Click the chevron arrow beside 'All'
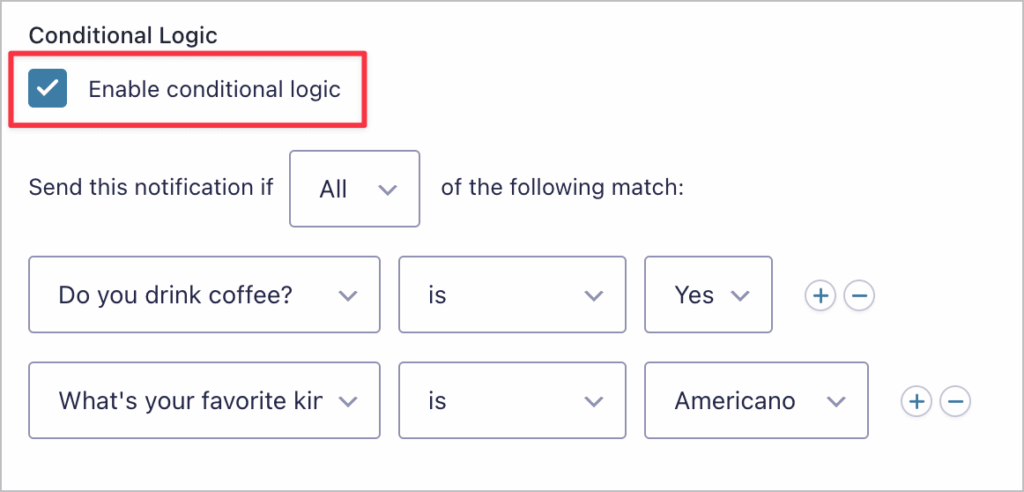This screenshot has height=492, width=1024. pos(389,189)
